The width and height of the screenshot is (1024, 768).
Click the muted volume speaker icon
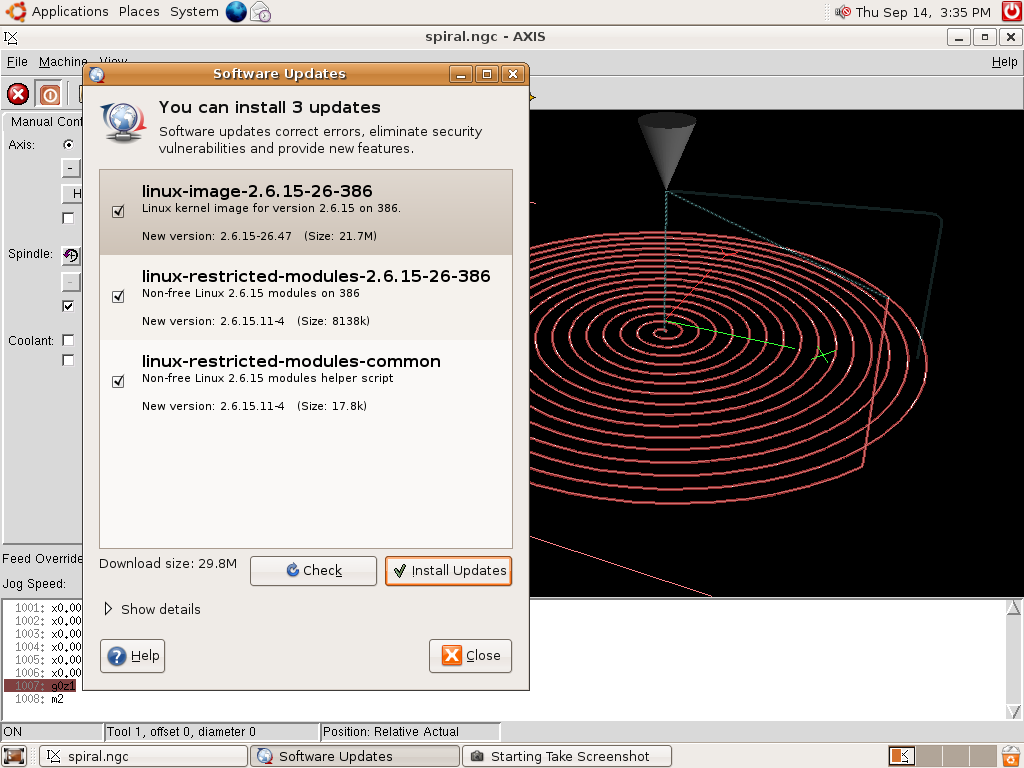[842, 12]
